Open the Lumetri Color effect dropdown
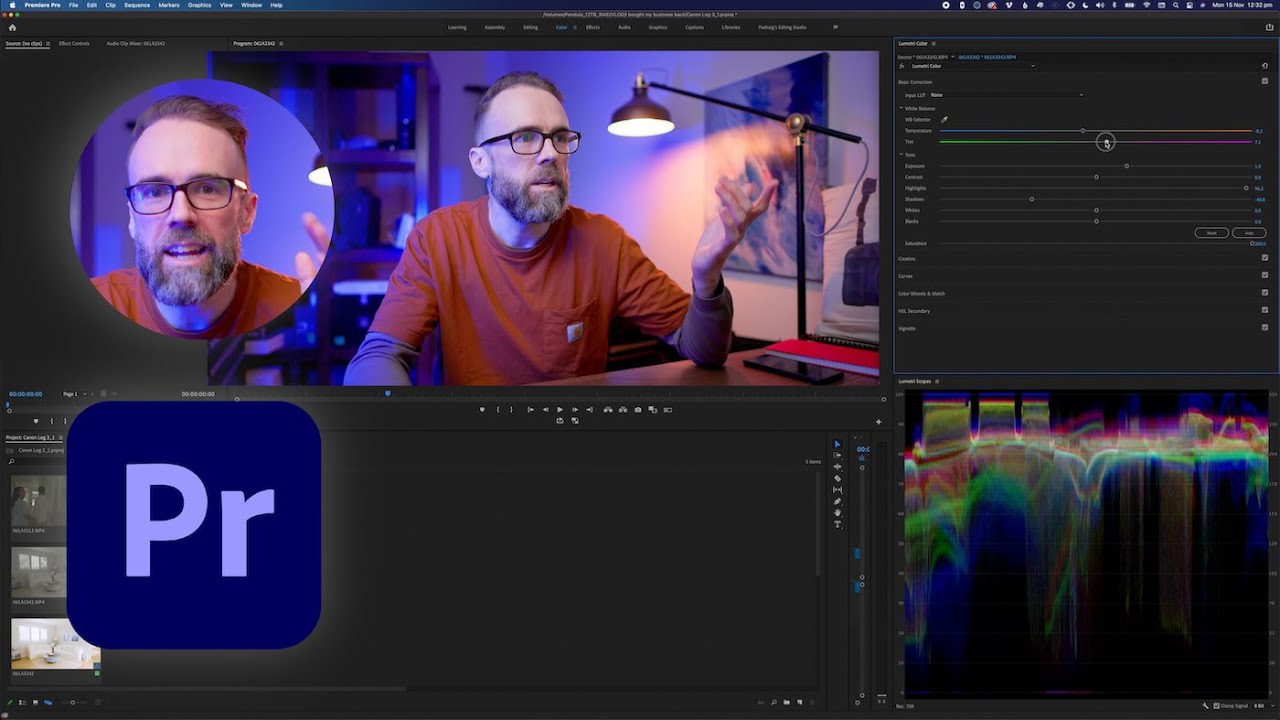 971,66
